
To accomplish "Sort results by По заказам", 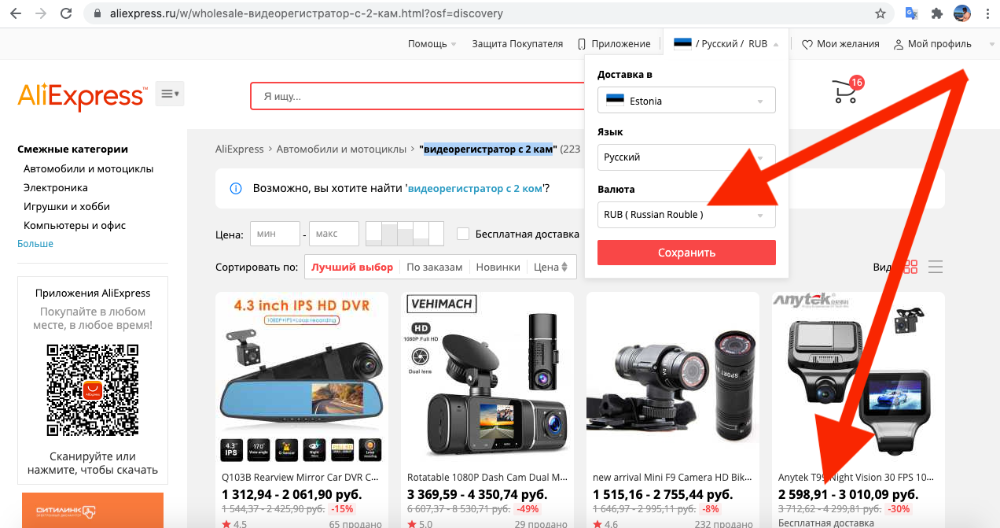I will pos(434,267).
